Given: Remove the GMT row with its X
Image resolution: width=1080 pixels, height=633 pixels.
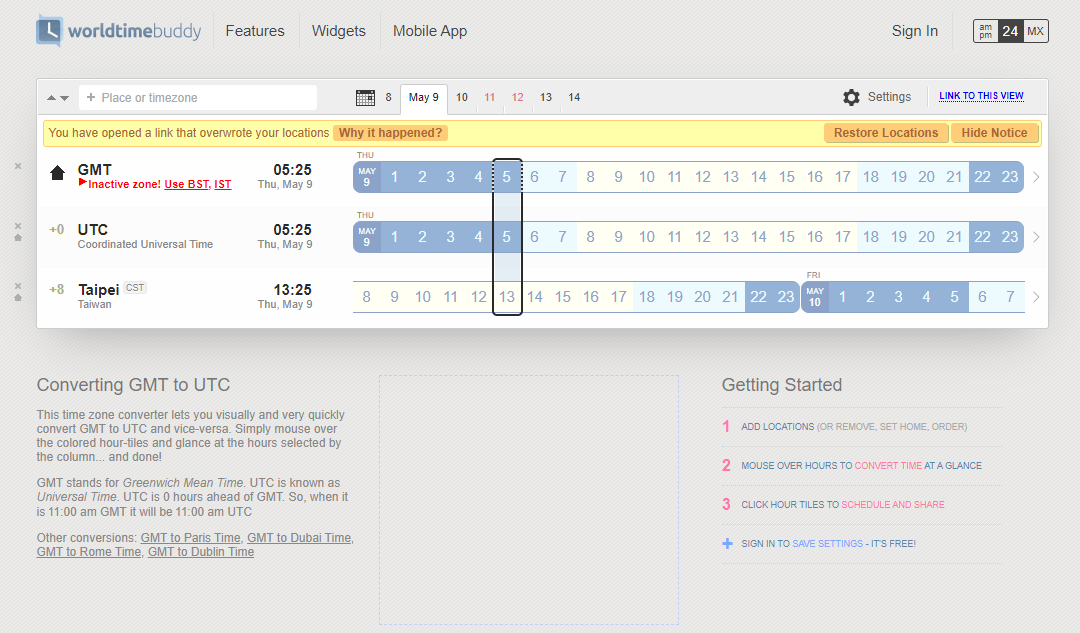Looking at the screenshot, I should pos(18,166).
